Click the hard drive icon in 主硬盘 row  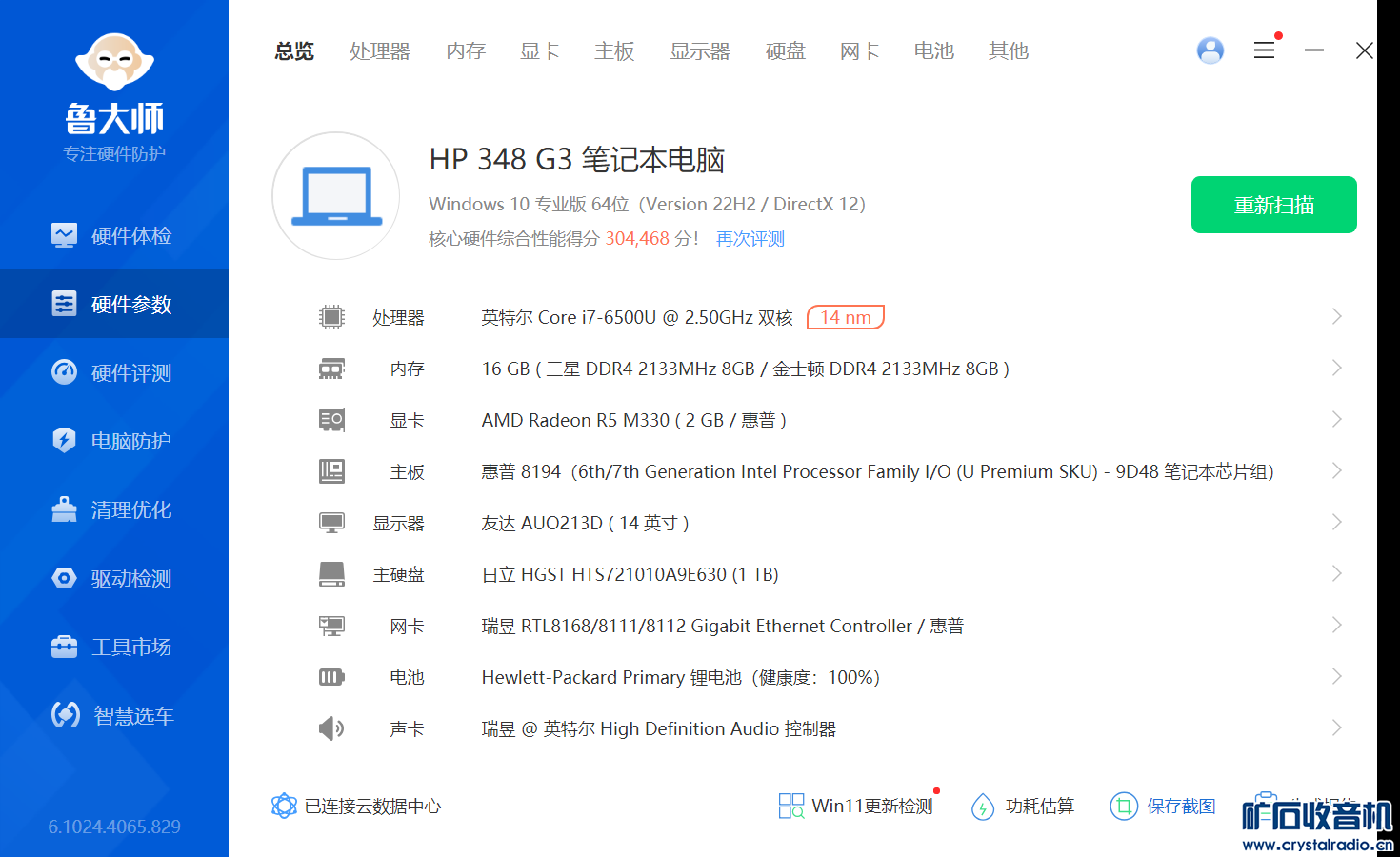point(331,574)
